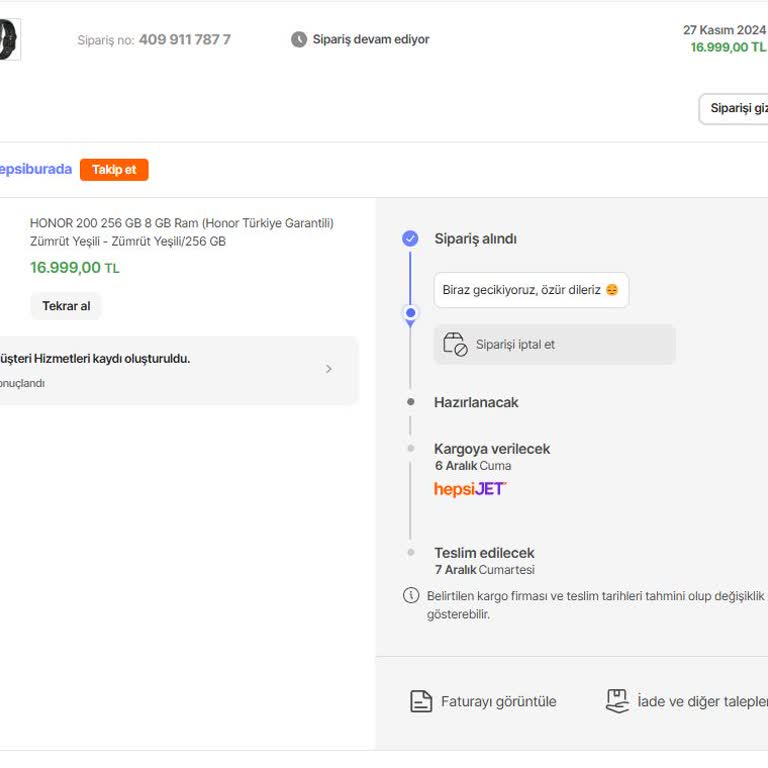
Task: Click the current progress step marker
Action: coord(410,313)
